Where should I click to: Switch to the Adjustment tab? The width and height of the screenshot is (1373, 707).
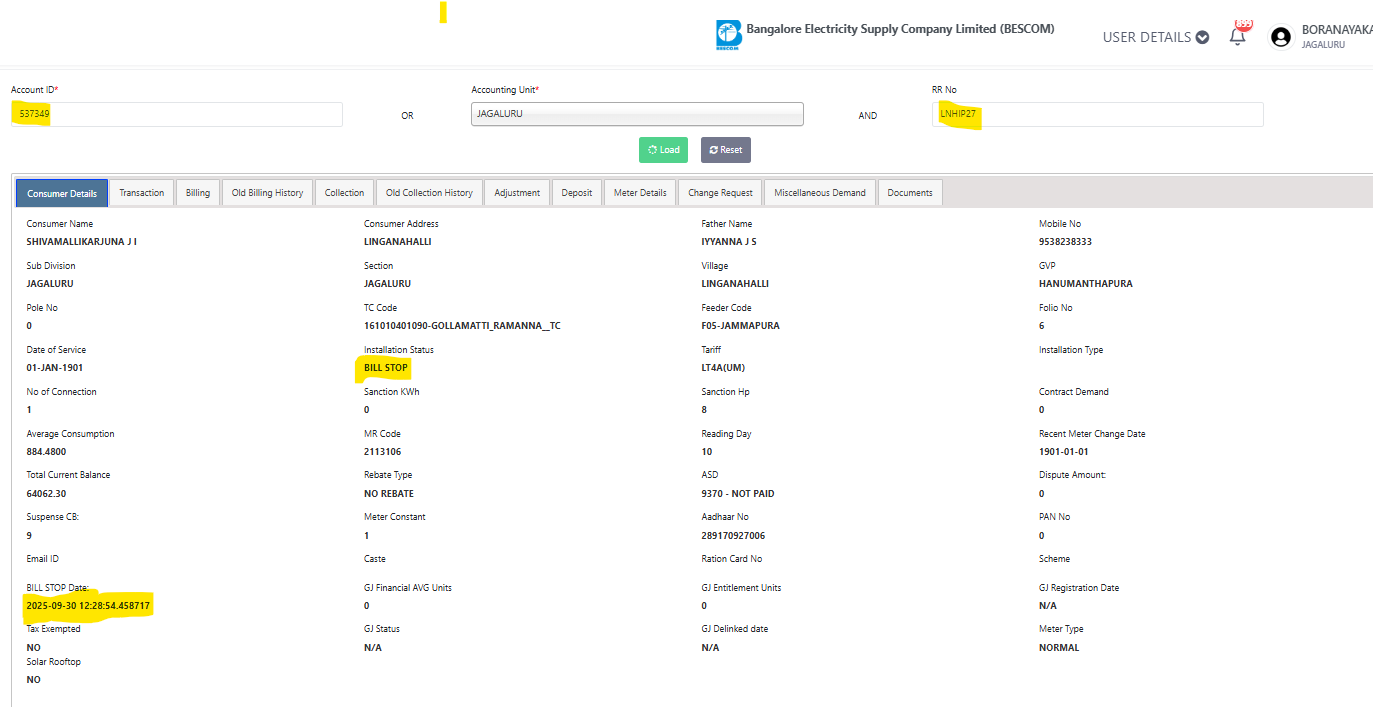pos(517,193)
